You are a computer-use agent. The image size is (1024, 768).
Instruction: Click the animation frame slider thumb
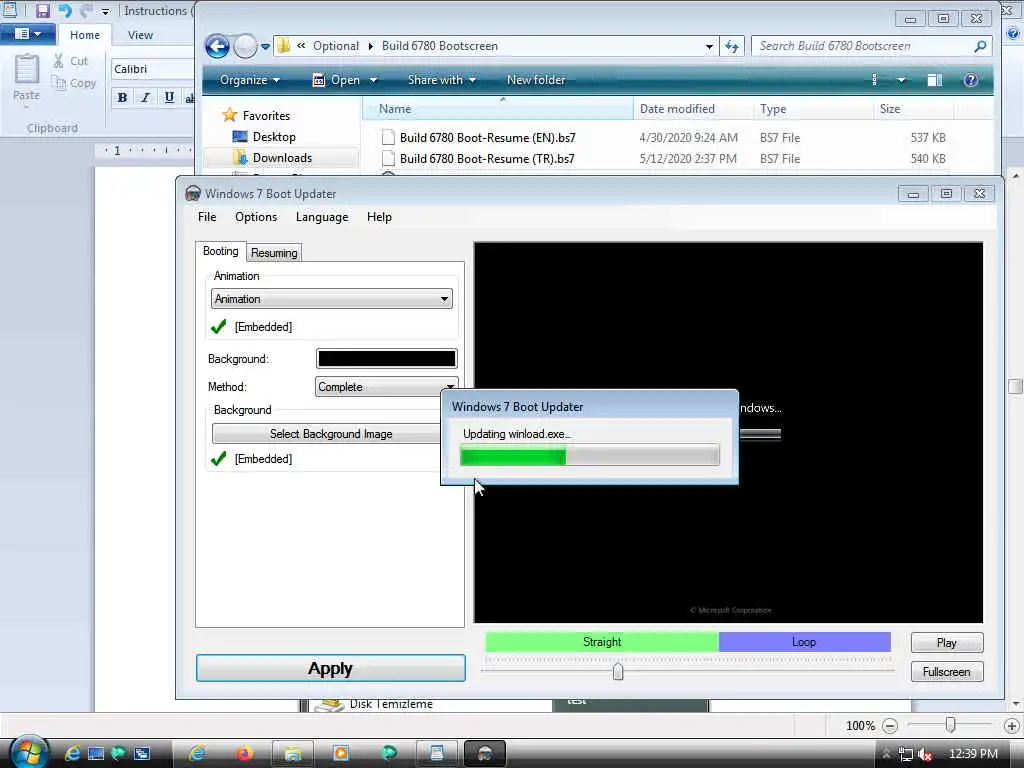click(x=618, y=671)
